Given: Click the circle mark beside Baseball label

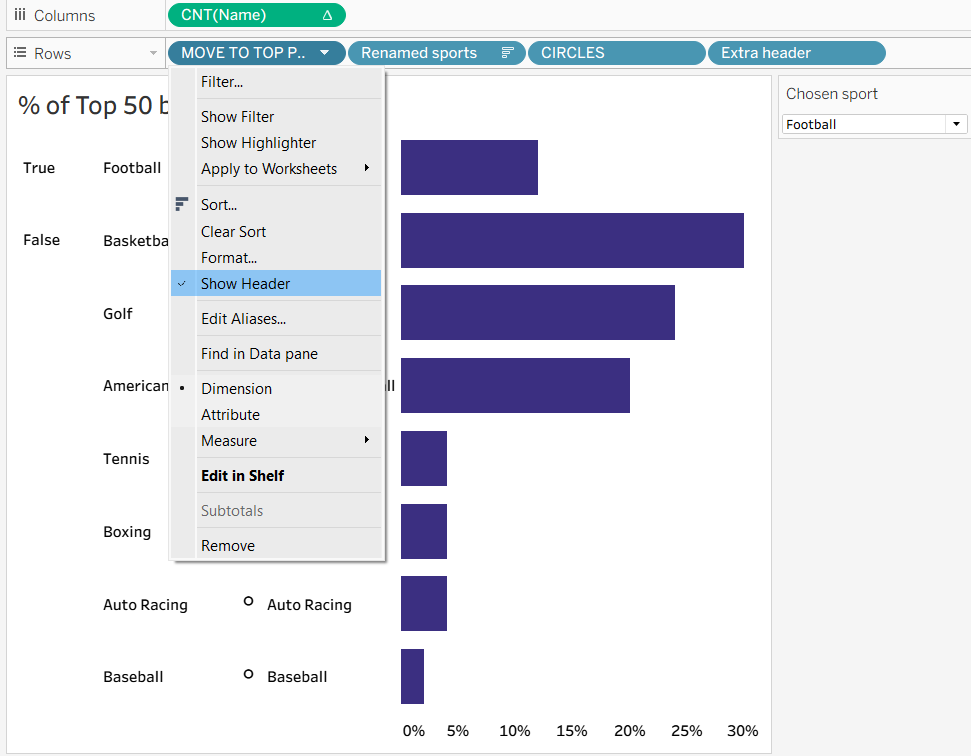Looking at the screenshot, I should [248, 674].
